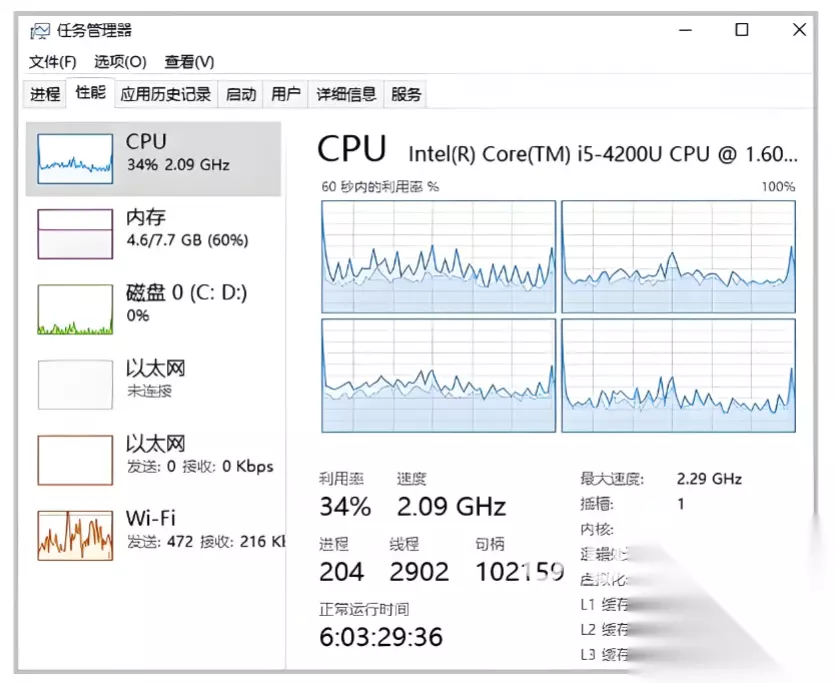Switch to the 进程 tab
836x683 pixels.
point(45,95)
